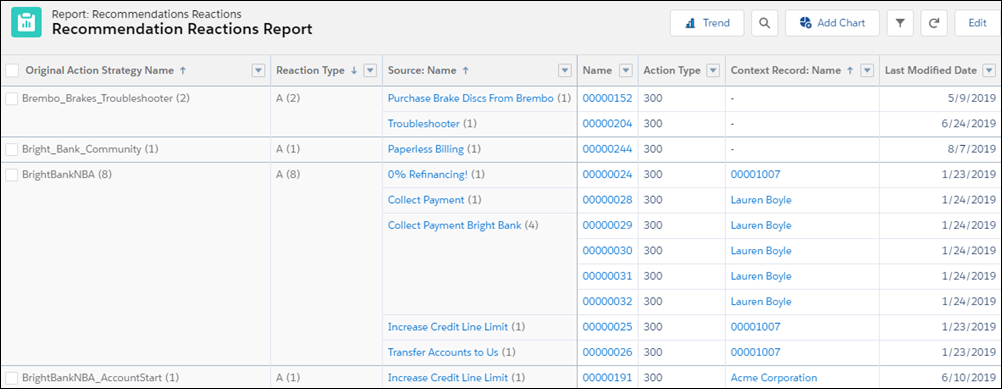Open the Source: Name column dropdown
Screen dimensions: 1002x389
pyautogui.click(x=565, y=71)
